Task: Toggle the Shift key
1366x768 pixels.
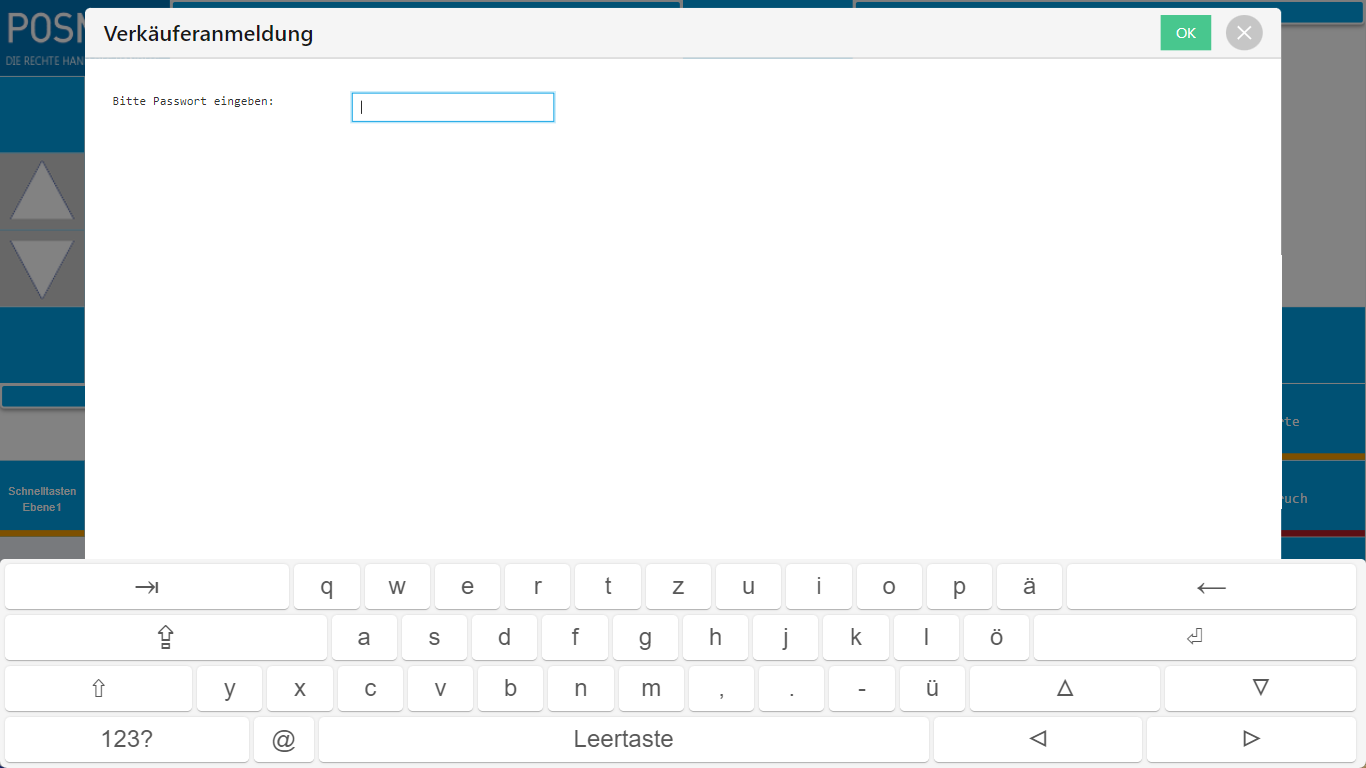Action: [98, 689]
